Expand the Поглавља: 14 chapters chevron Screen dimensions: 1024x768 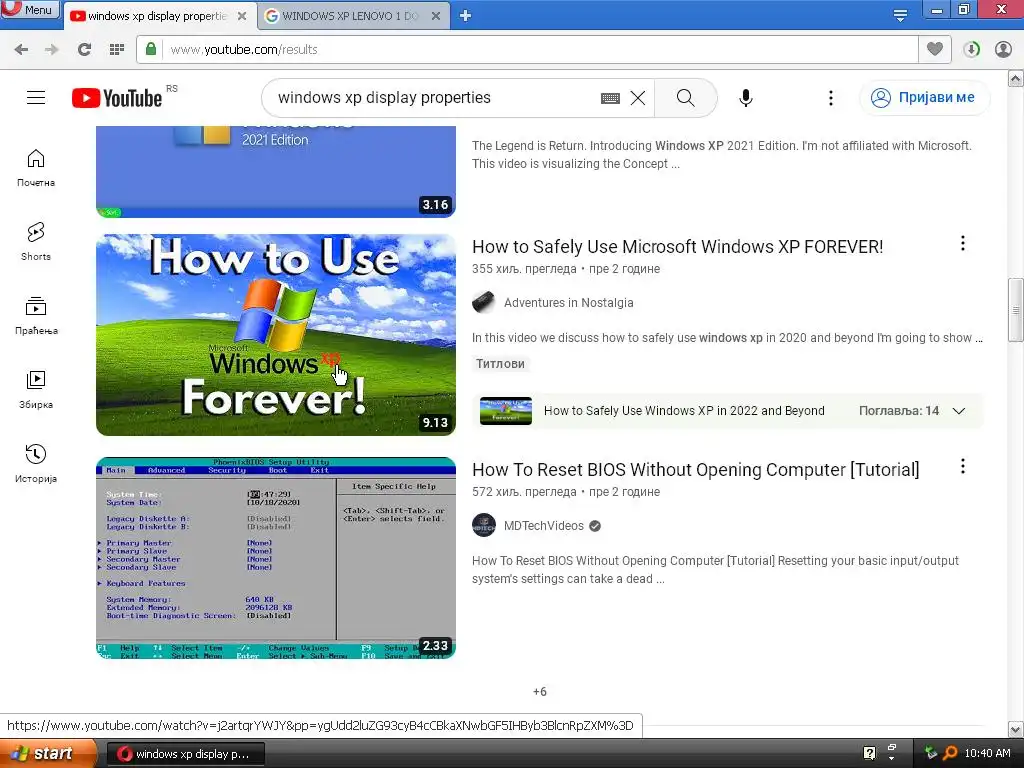[959, 411]
